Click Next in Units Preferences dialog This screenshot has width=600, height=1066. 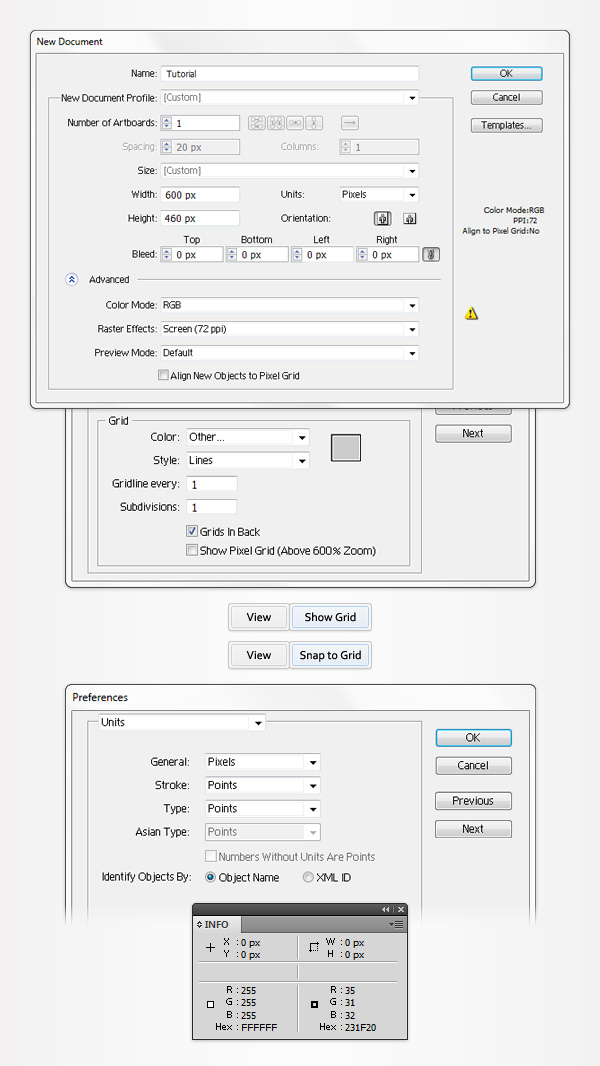(473, 829)
